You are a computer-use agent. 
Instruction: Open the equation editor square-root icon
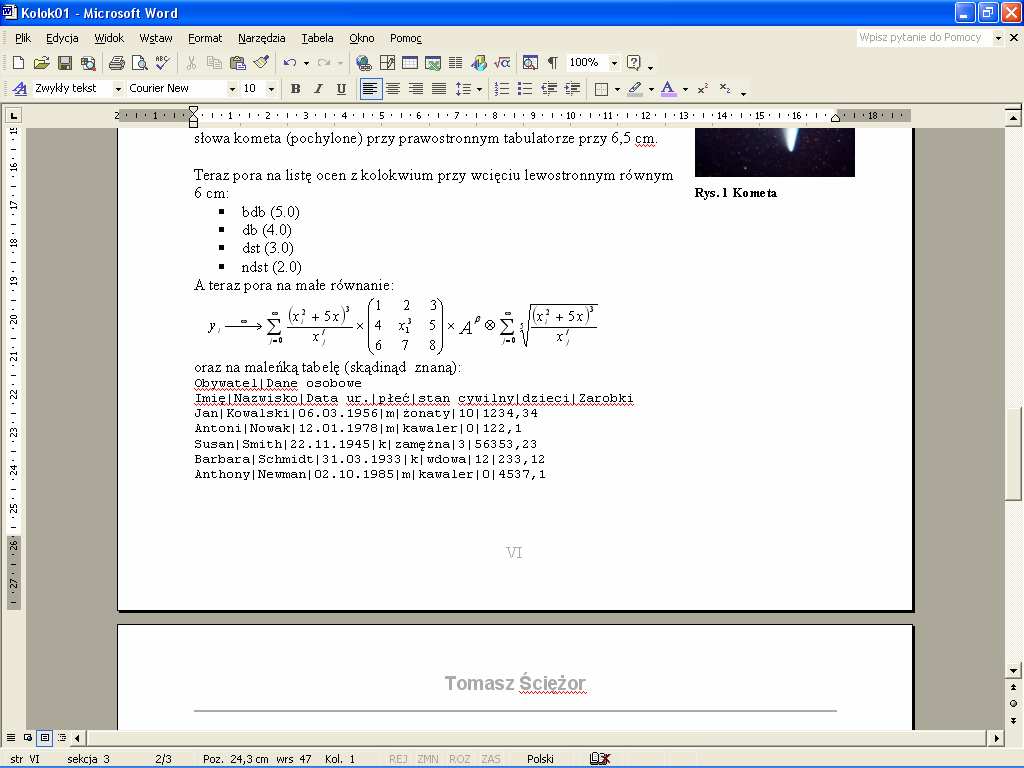pyautogui.click(x=502, y=63)
